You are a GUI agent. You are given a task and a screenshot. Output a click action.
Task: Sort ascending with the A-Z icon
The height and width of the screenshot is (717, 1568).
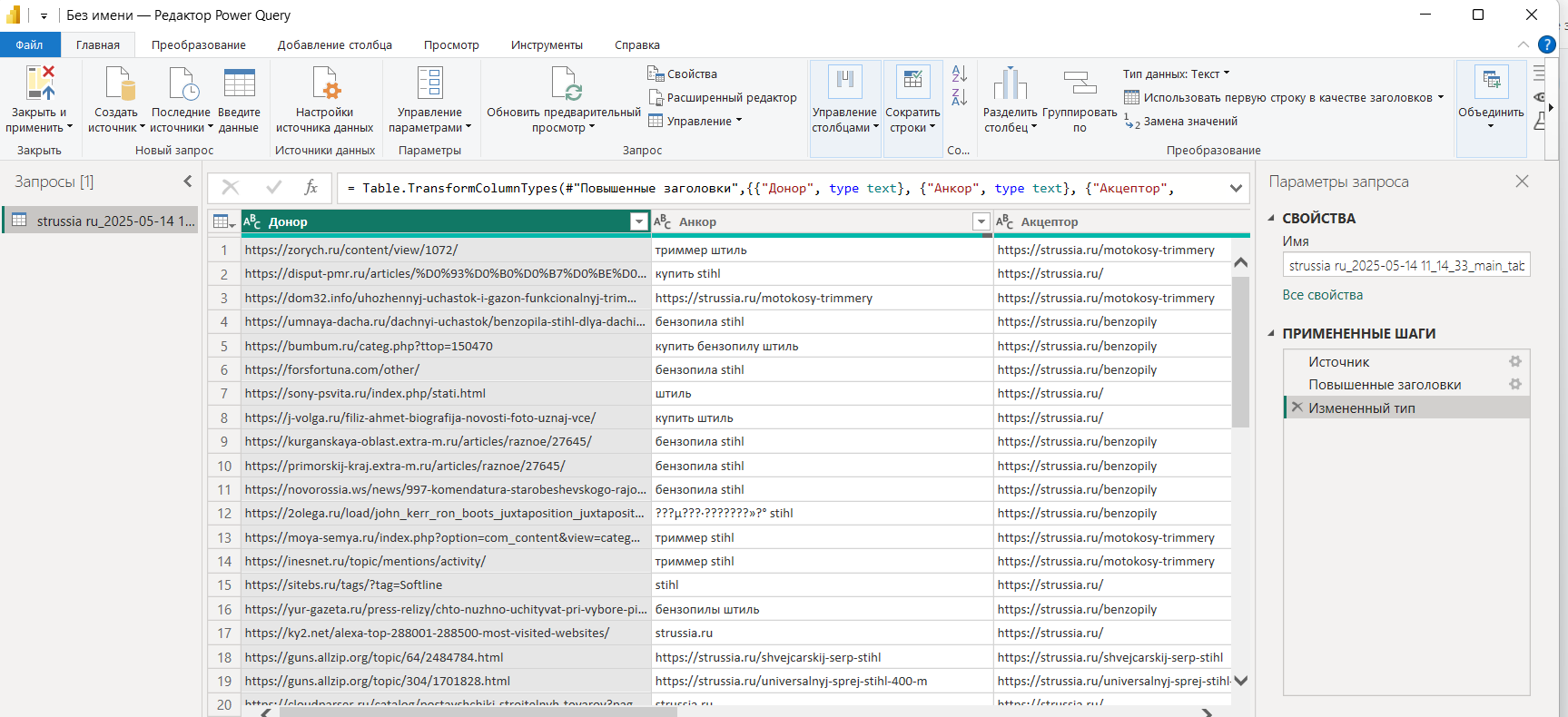(x=959, y=74)
